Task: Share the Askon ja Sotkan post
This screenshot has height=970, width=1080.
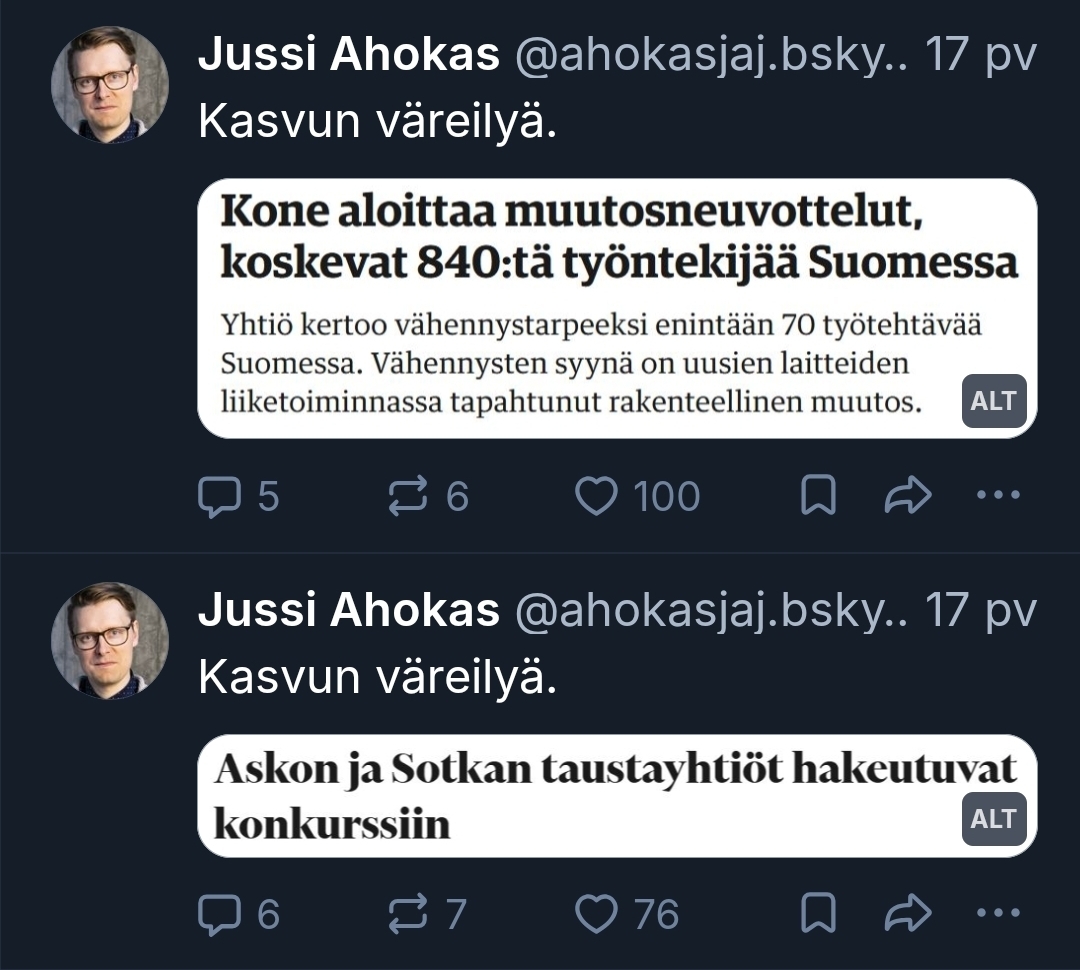Action: 908,914
